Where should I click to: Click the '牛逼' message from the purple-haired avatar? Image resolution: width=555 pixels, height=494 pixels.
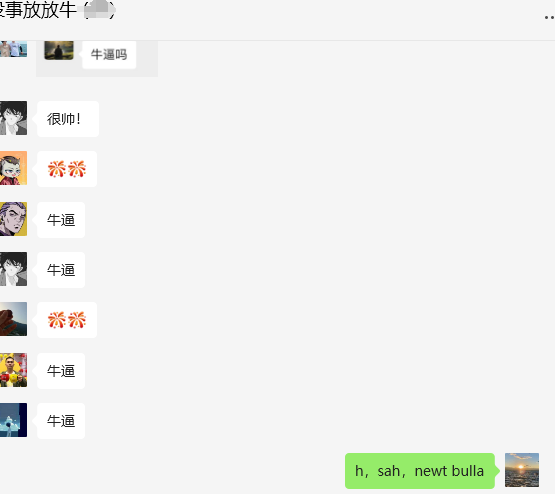pyautogui.click(x=61, y=220)
